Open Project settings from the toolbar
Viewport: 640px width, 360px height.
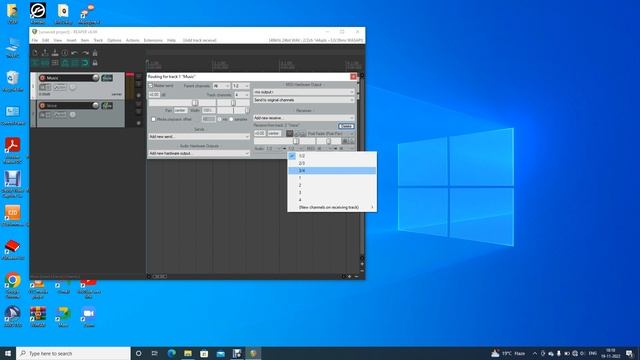[x=65, y=53]
